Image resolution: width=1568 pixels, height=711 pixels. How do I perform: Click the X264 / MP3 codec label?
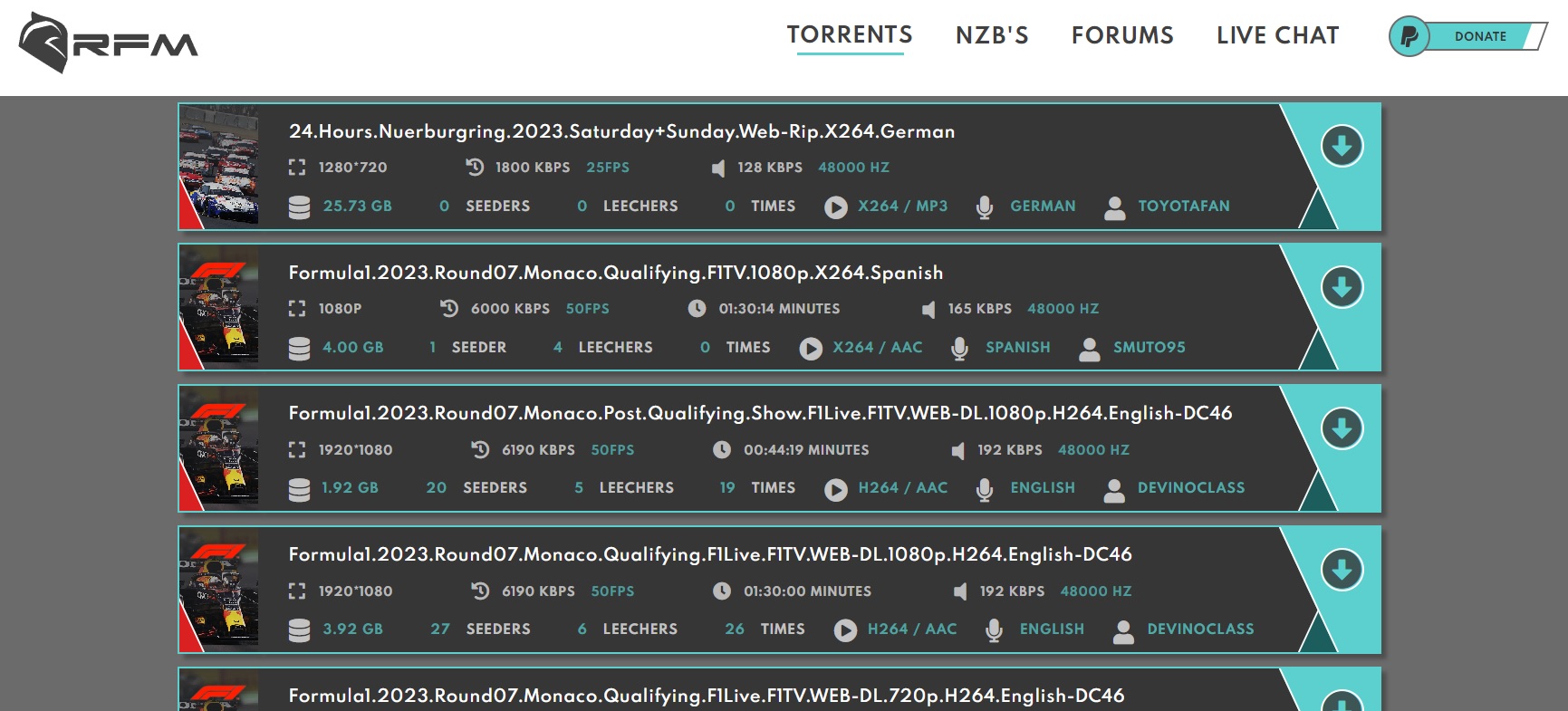click(903, 207)
